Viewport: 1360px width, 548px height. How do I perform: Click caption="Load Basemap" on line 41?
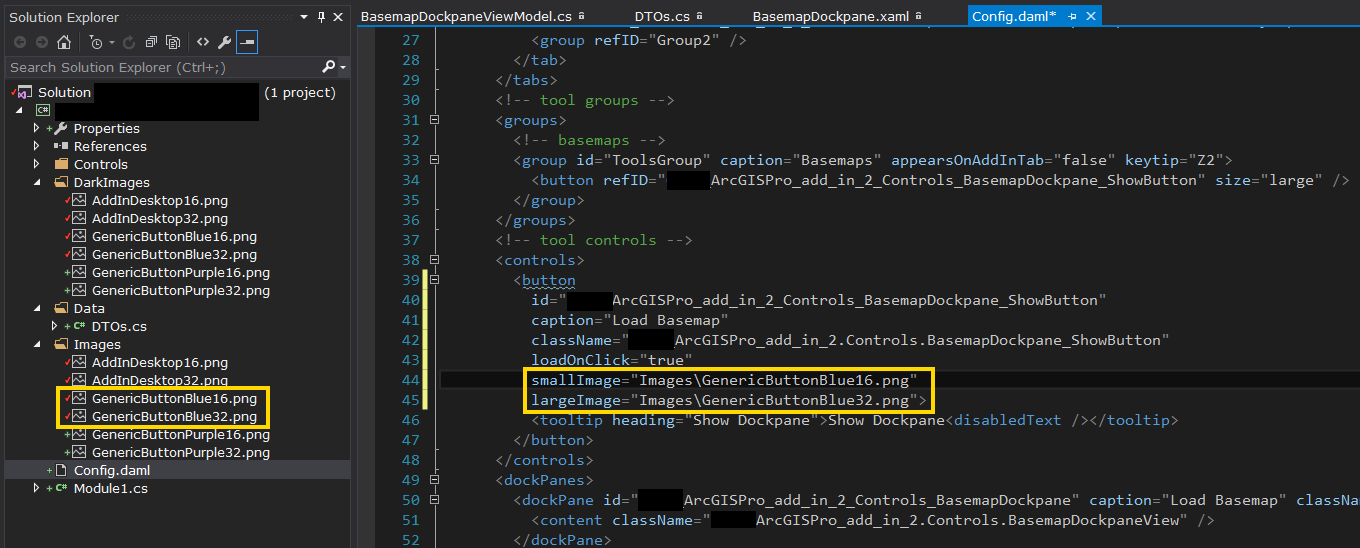click(x=630, y=320)
